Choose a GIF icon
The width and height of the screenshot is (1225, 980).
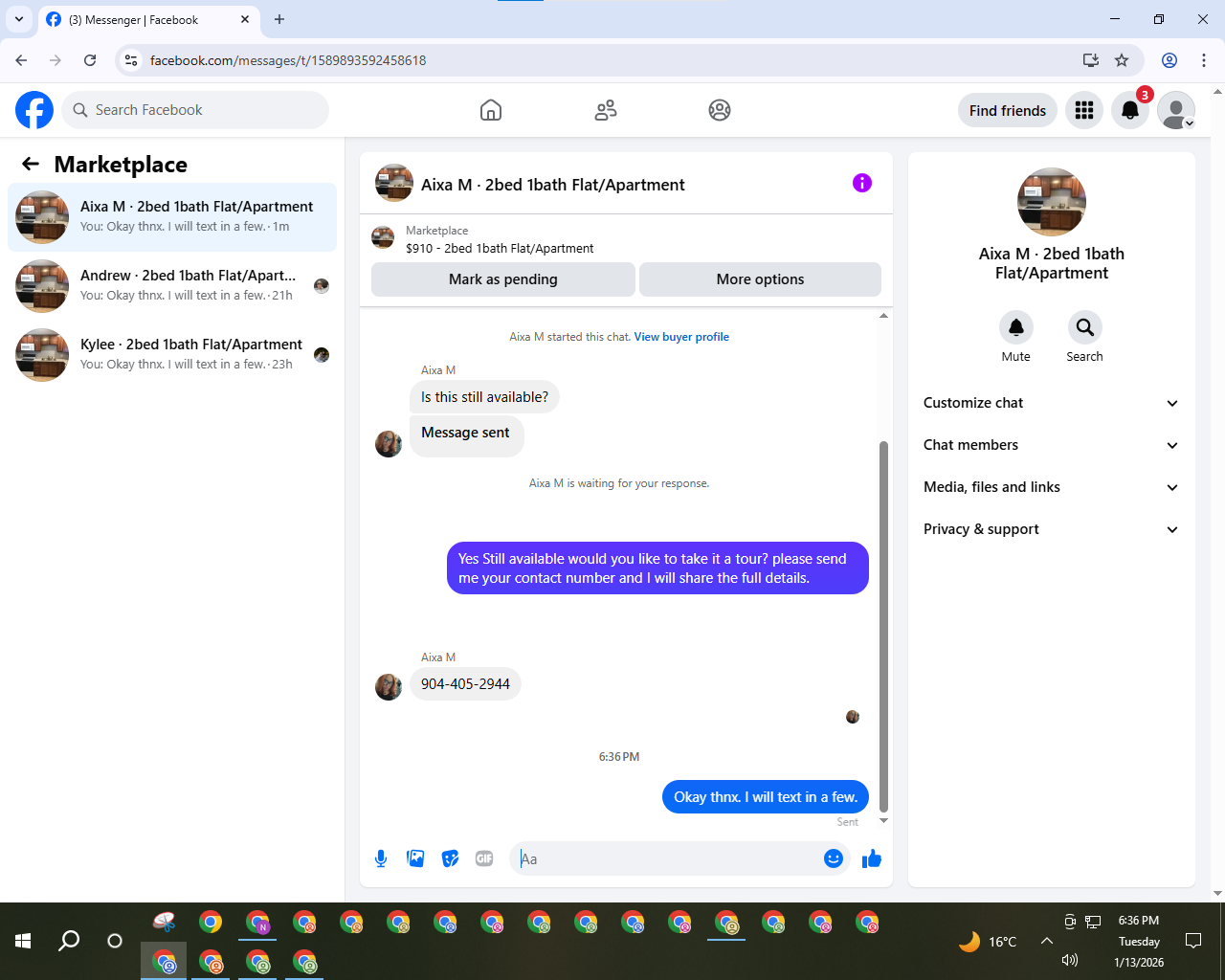484,858
